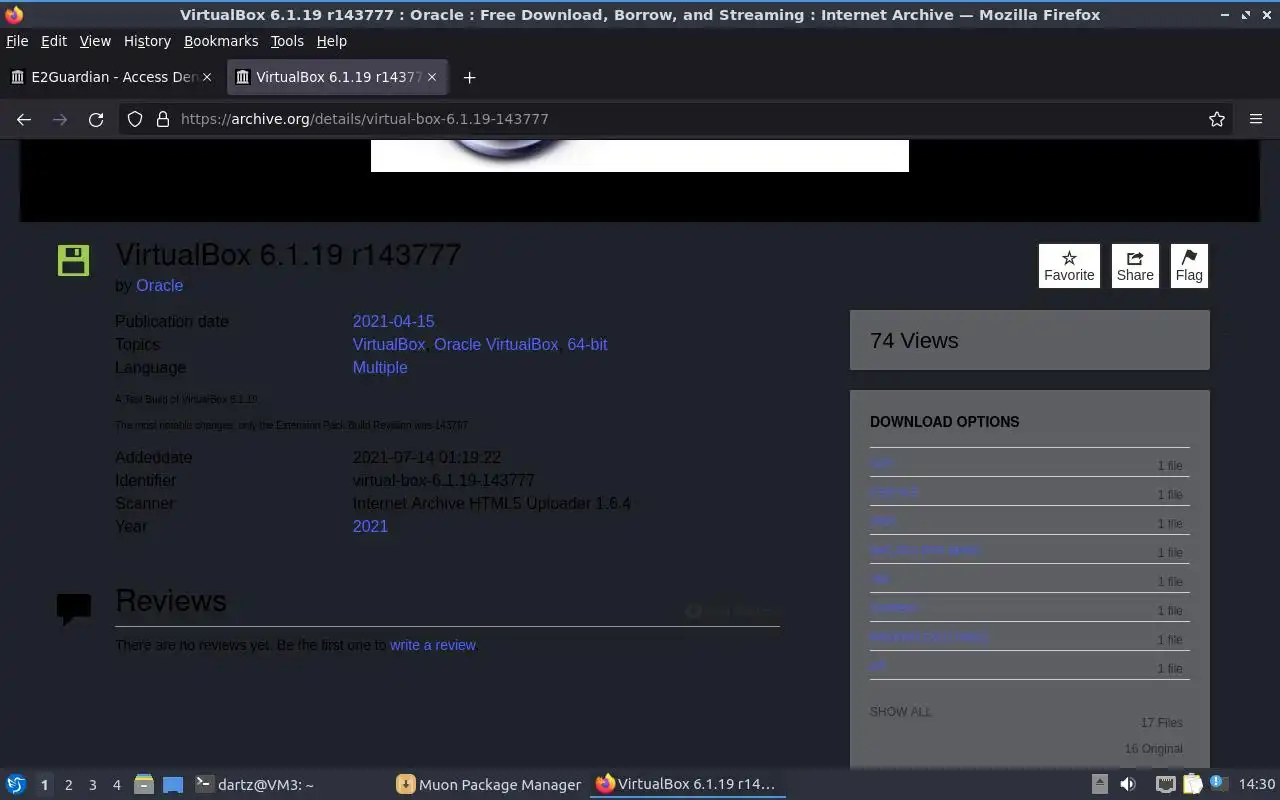This screenshot has width=1280, height=800.
Task: Go forward to the next page
Action: pyautogui.click(x=60, y=119)
